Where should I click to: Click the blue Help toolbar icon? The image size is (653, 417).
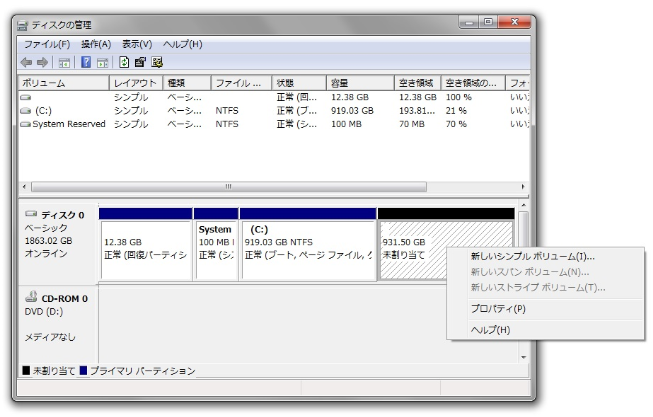pyautogui.click(x=87, y=63)
